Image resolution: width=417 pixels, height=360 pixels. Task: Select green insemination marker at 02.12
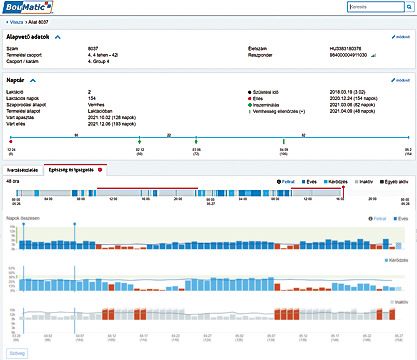point(139,142)
